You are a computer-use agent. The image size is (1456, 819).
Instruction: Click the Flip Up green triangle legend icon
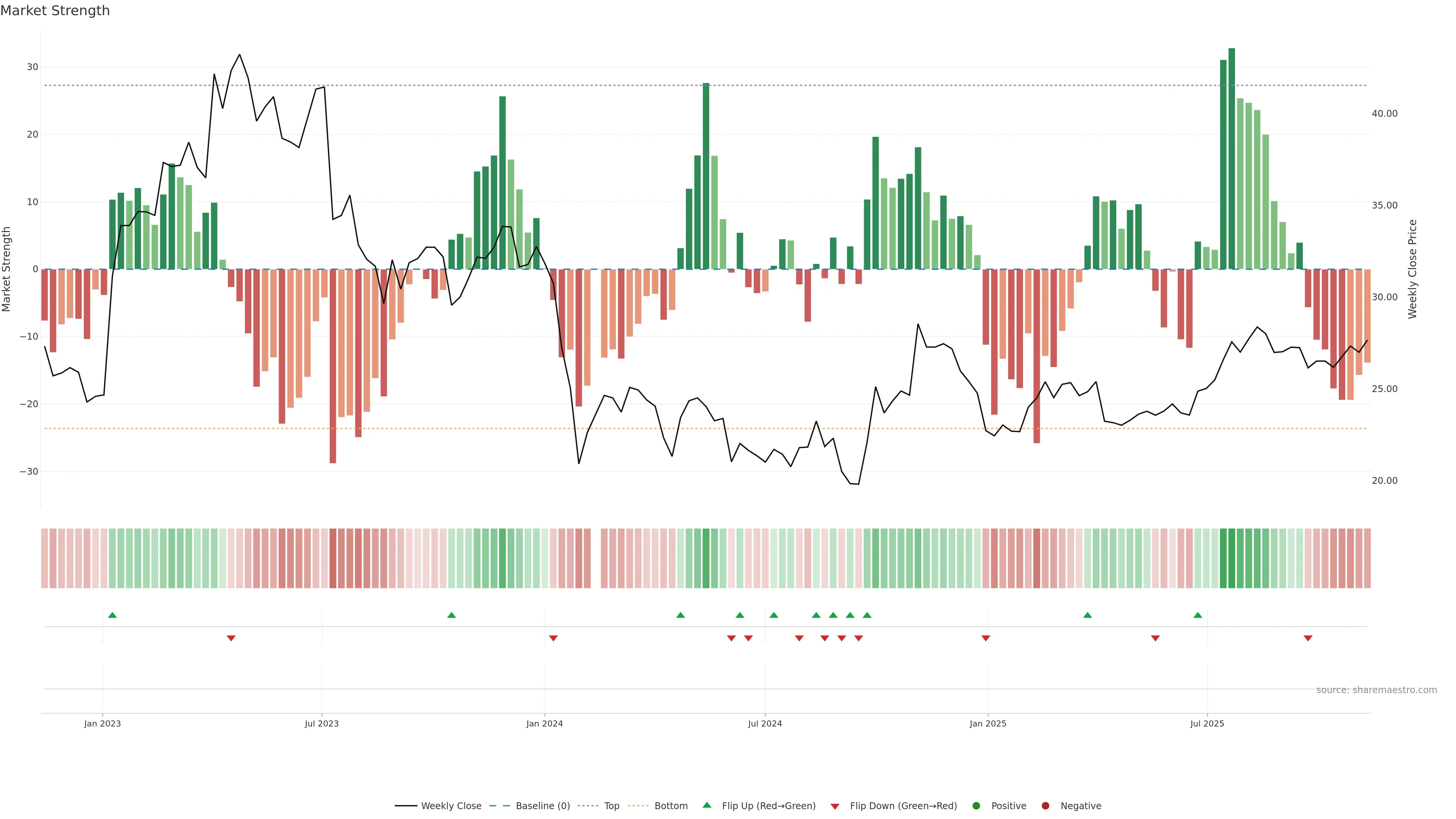point(706,805)
